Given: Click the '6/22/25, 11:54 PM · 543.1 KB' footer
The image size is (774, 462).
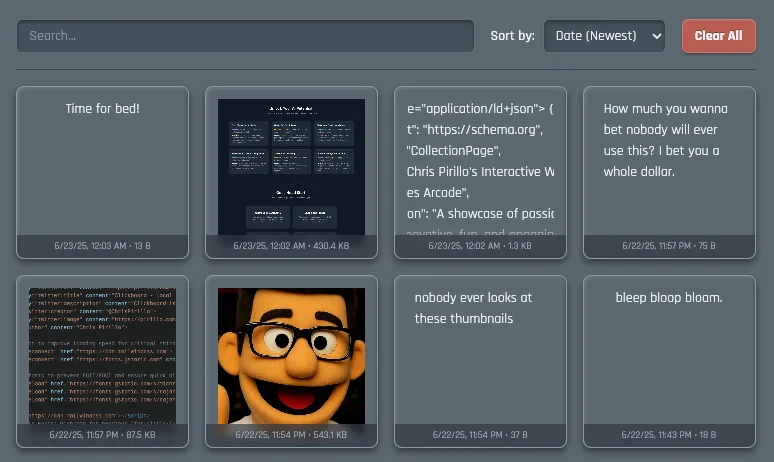Looking at the screenshot, I should tap(291, 435).
